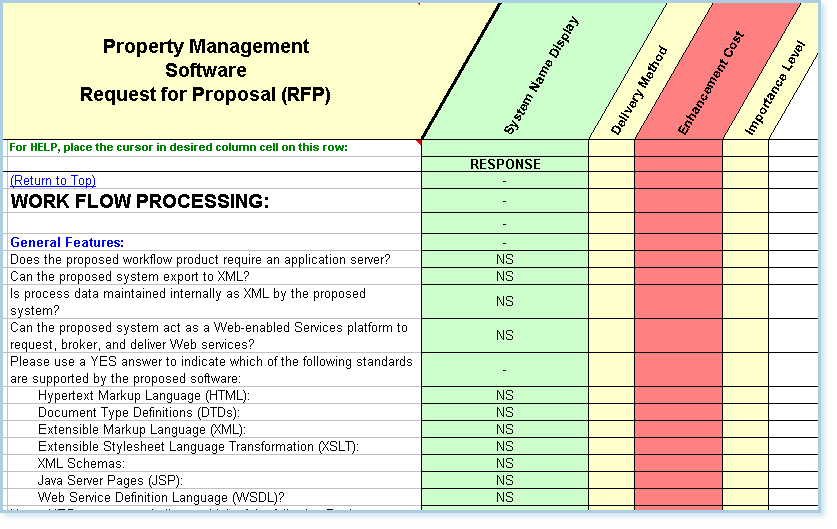Select NS response in the JSP row
Viewport: 837px width, 529px height.
point(505,480)
